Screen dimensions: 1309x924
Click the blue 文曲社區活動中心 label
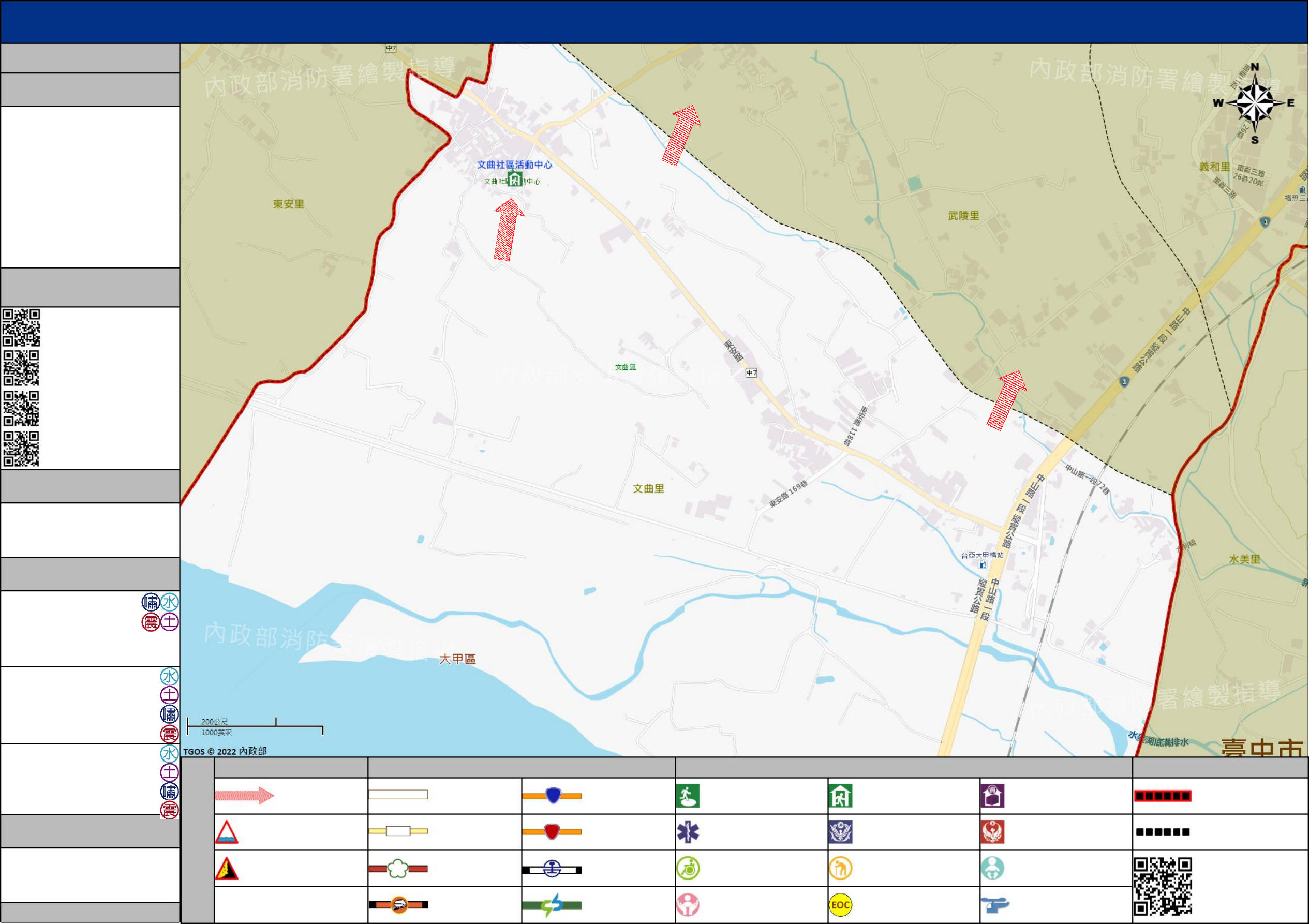[514, 165]
